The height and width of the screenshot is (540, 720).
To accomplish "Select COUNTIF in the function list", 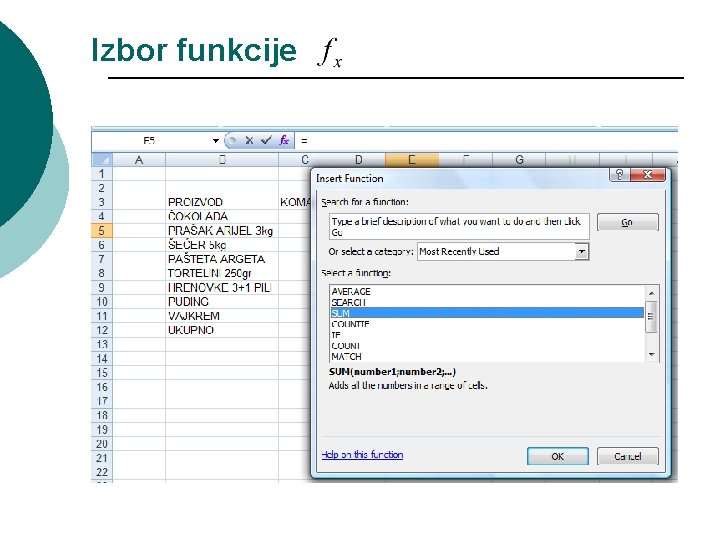I will 487,324.
